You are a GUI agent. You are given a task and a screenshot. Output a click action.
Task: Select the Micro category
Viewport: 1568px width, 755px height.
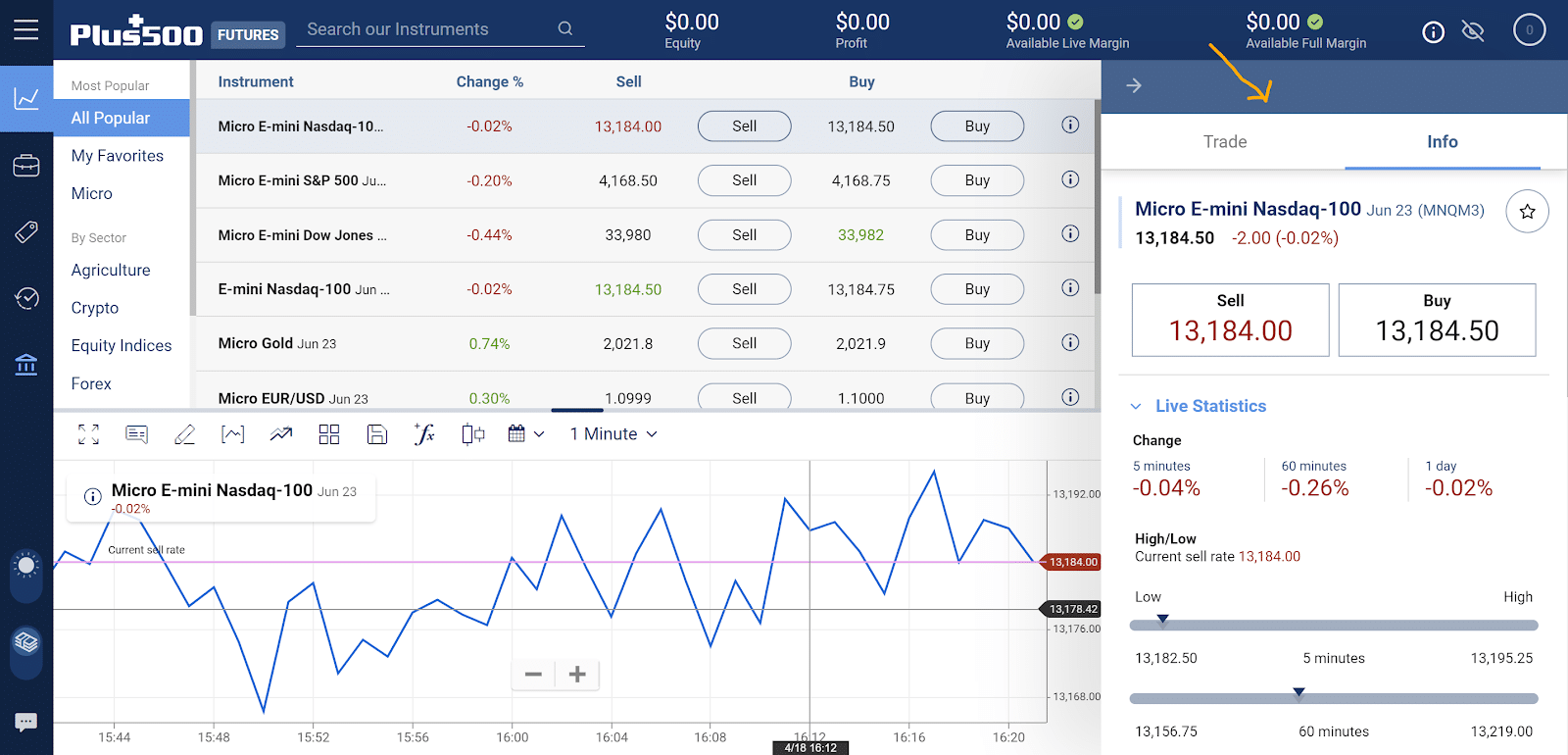coord(92,194)
